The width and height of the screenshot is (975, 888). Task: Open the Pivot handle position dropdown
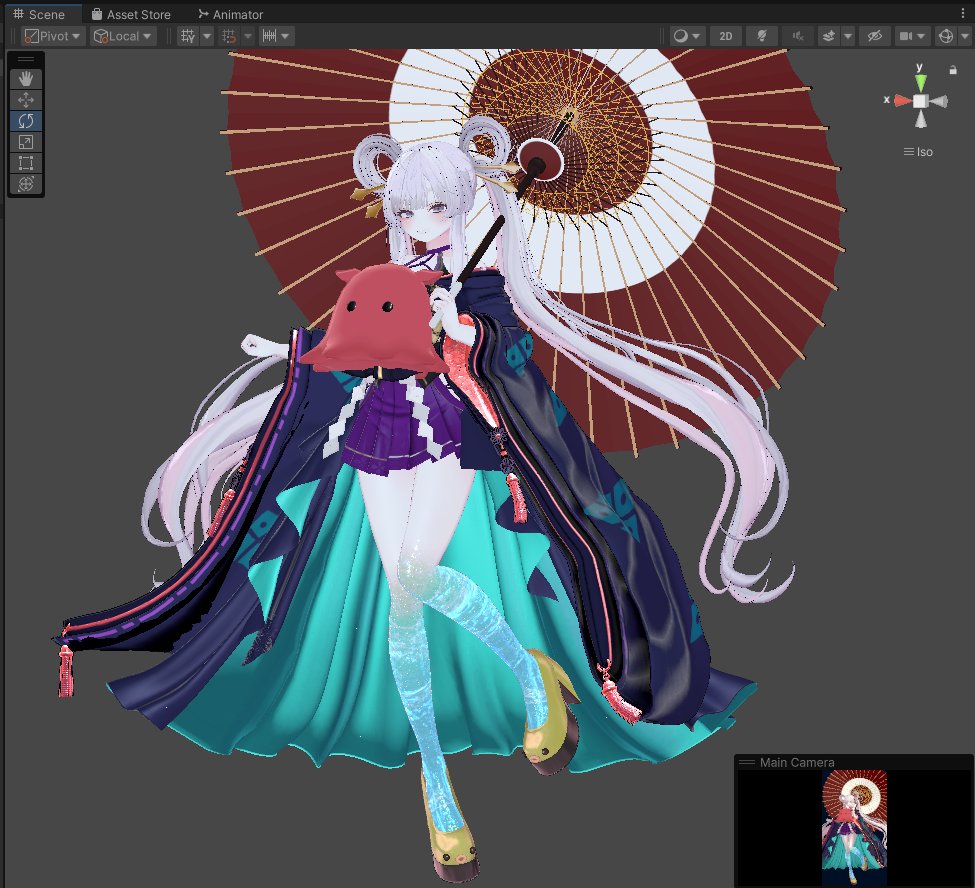pos(53,36)
